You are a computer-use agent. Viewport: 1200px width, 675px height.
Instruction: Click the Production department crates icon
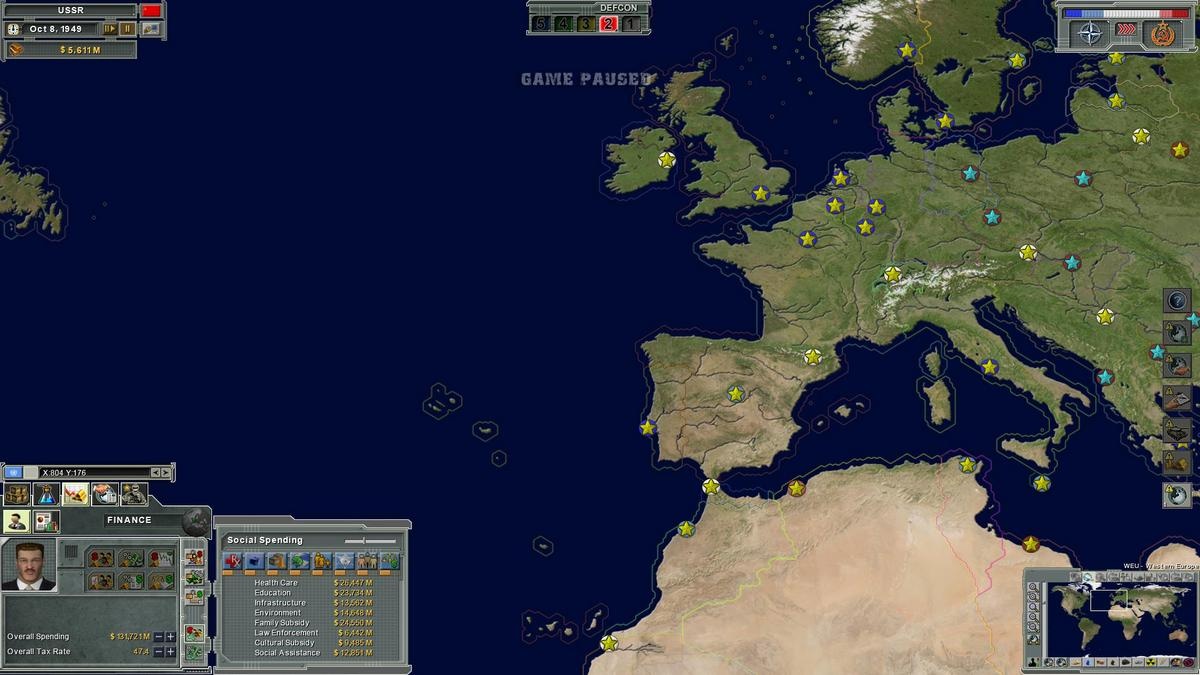point(17,494)
